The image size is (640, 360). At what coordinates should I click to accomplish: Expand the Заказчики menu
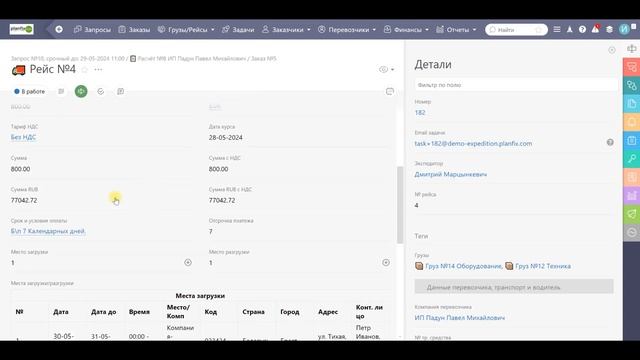[x=286, y=29]
